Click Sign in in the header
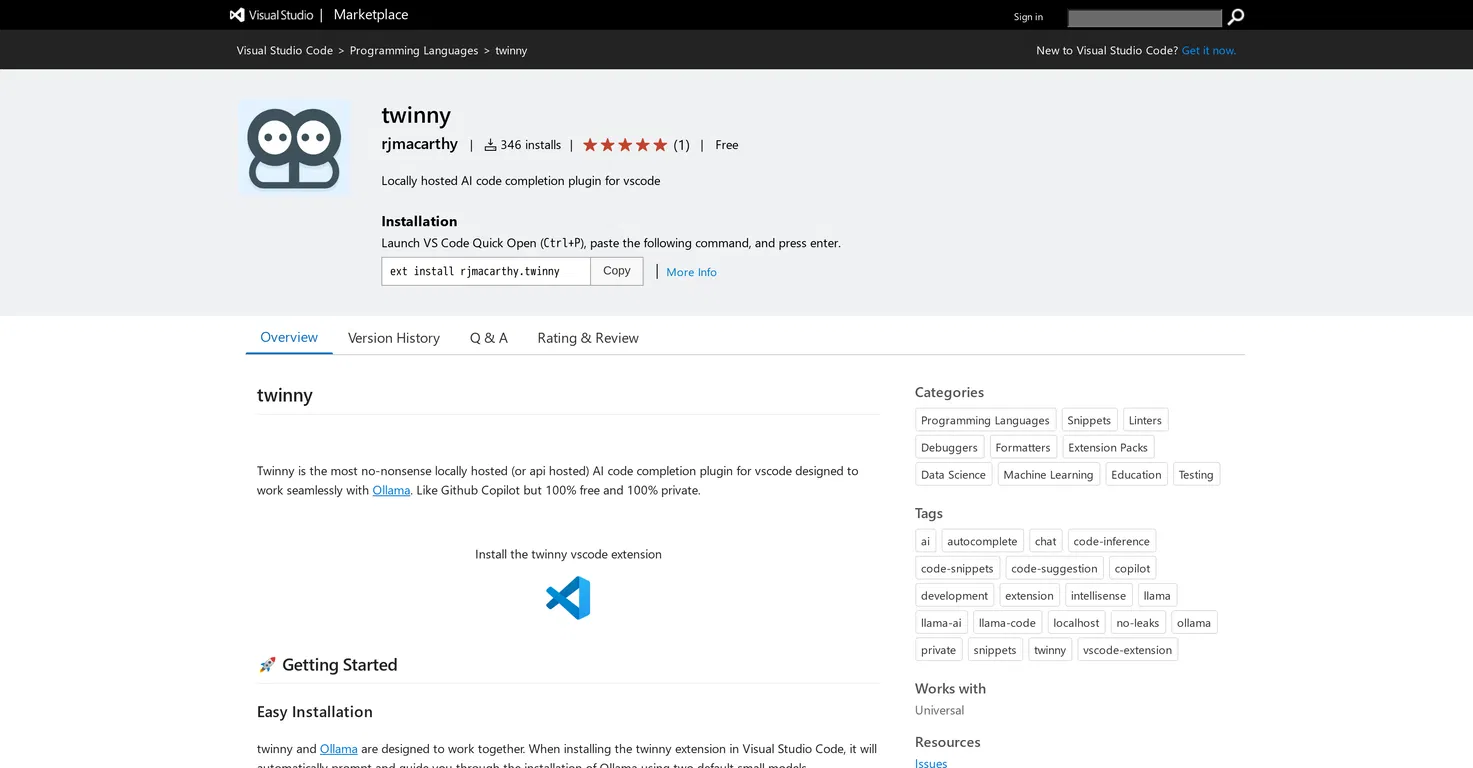Screen dimensions: 1473x768 click(1028, 17)
